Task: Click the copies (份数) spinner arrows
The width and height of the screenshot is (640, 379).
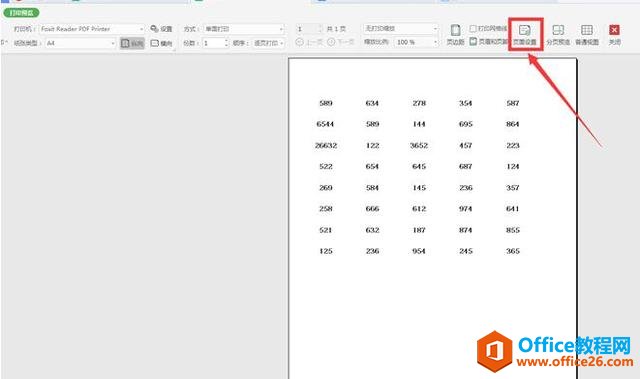Action: [227, 43]
